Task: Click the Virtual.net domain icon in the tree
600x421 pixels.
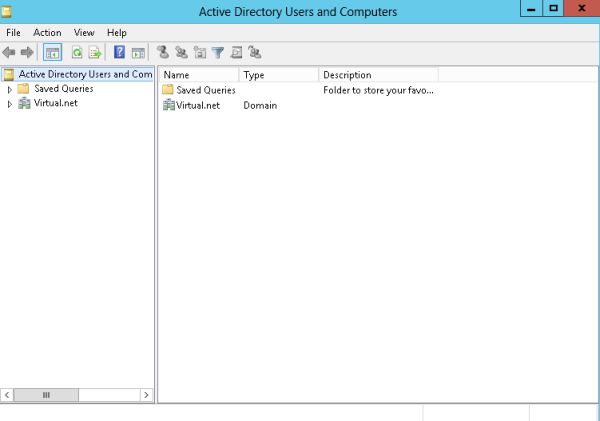Action: coord(24,103)
